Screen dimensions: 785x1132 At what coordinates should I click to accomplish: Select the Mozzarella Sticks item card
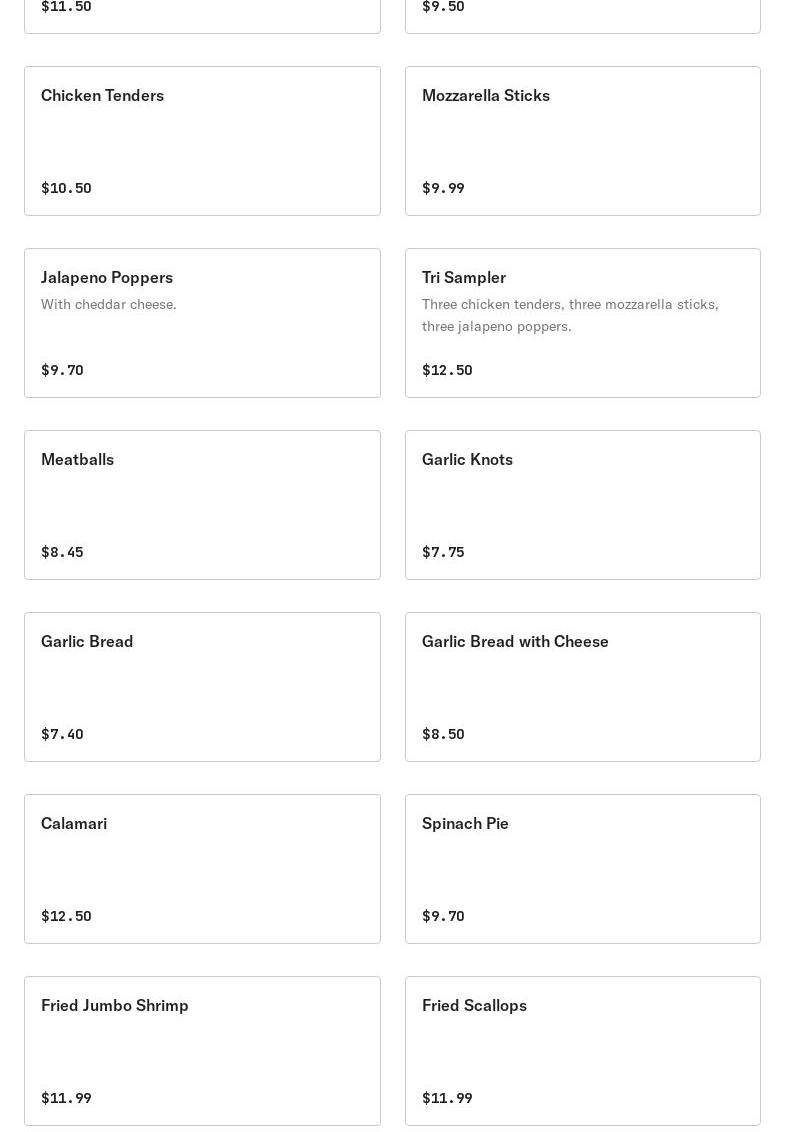tap(582, 141)
